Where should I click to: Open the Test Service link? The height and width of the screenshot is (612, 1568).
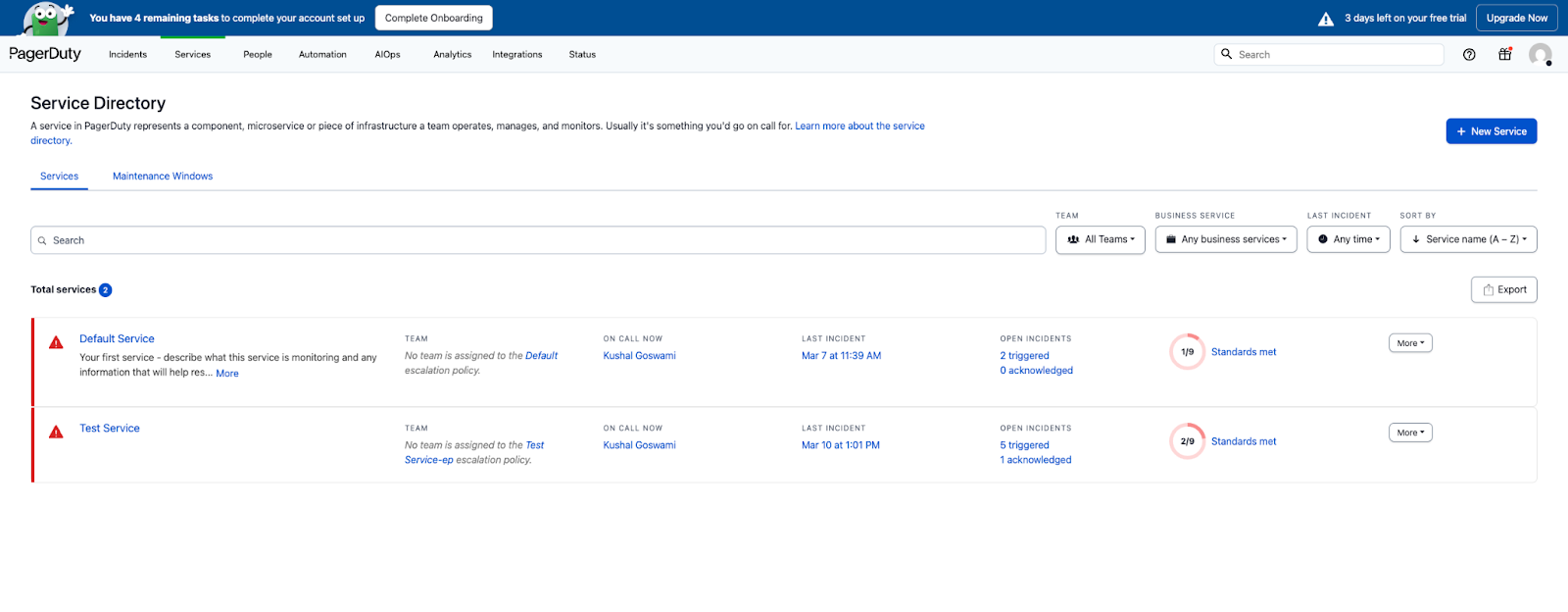(x=110, y=429)
